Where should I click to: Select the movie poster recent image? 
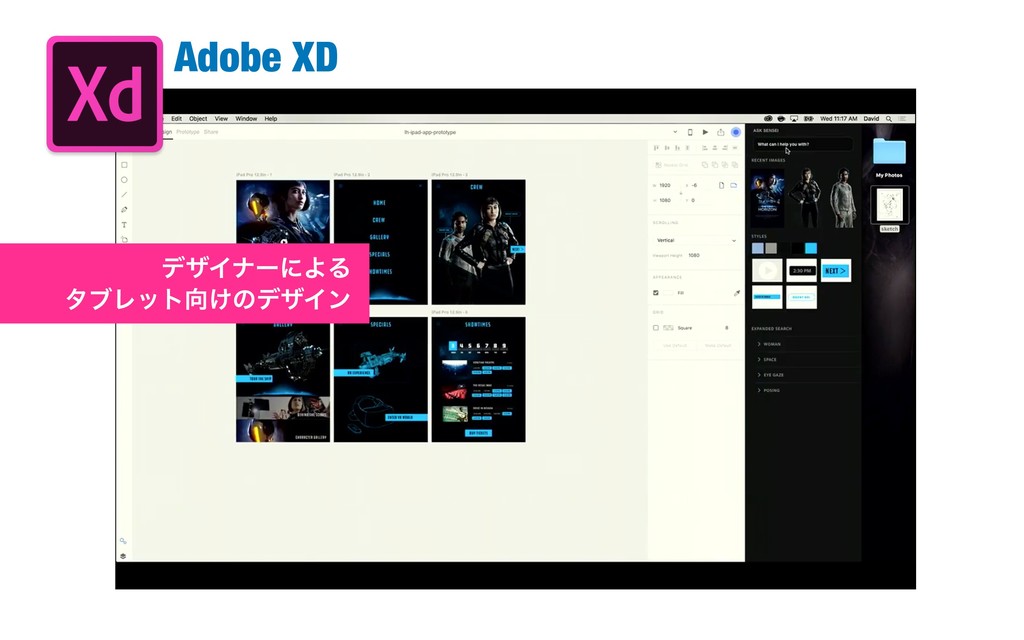(x=767, y=198)
